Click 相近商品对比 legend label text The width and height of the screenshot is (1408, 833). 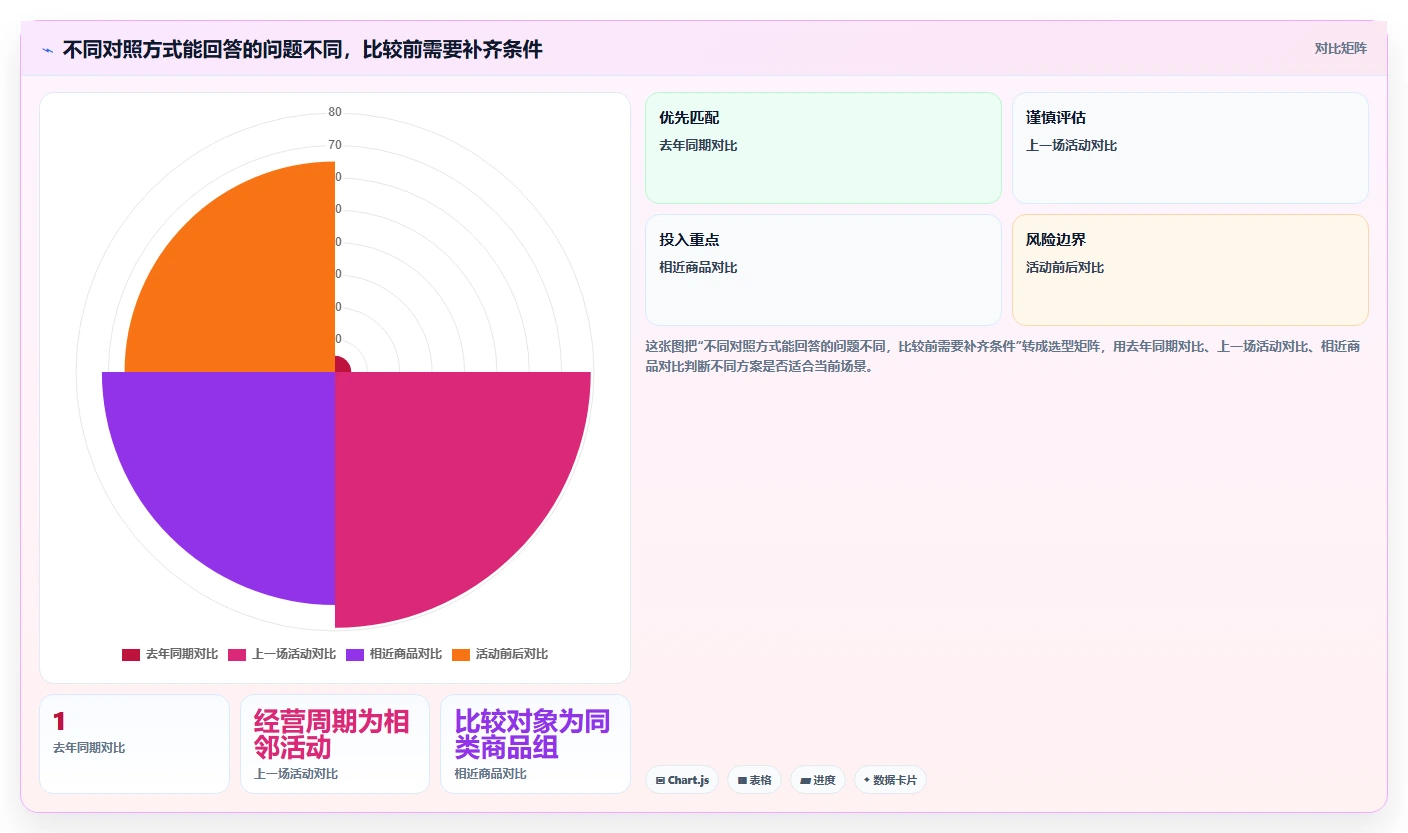pos(406,654)
